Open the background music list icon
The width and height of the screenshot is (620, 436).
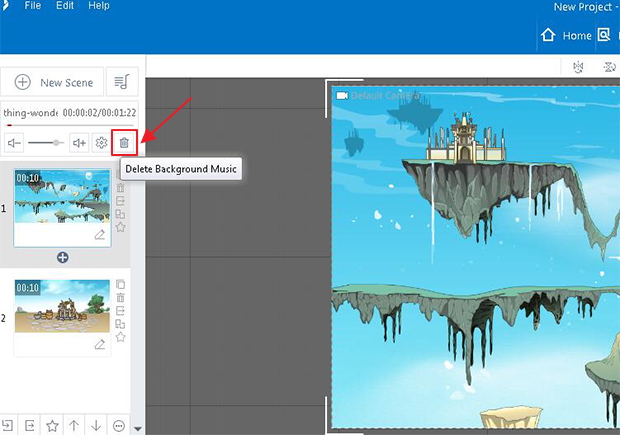(122, 82)
